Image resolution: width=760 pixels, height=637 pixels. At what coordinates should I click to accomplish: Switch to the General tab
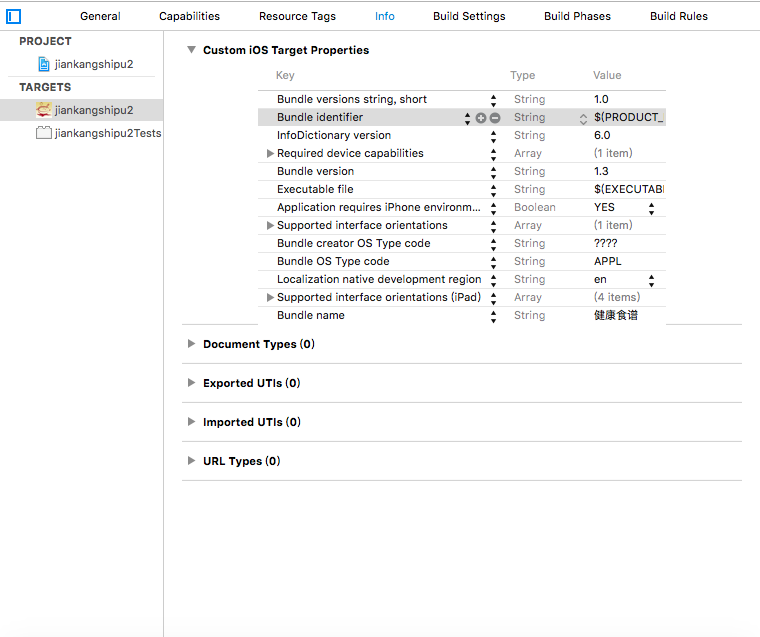(x=100, y=16)
